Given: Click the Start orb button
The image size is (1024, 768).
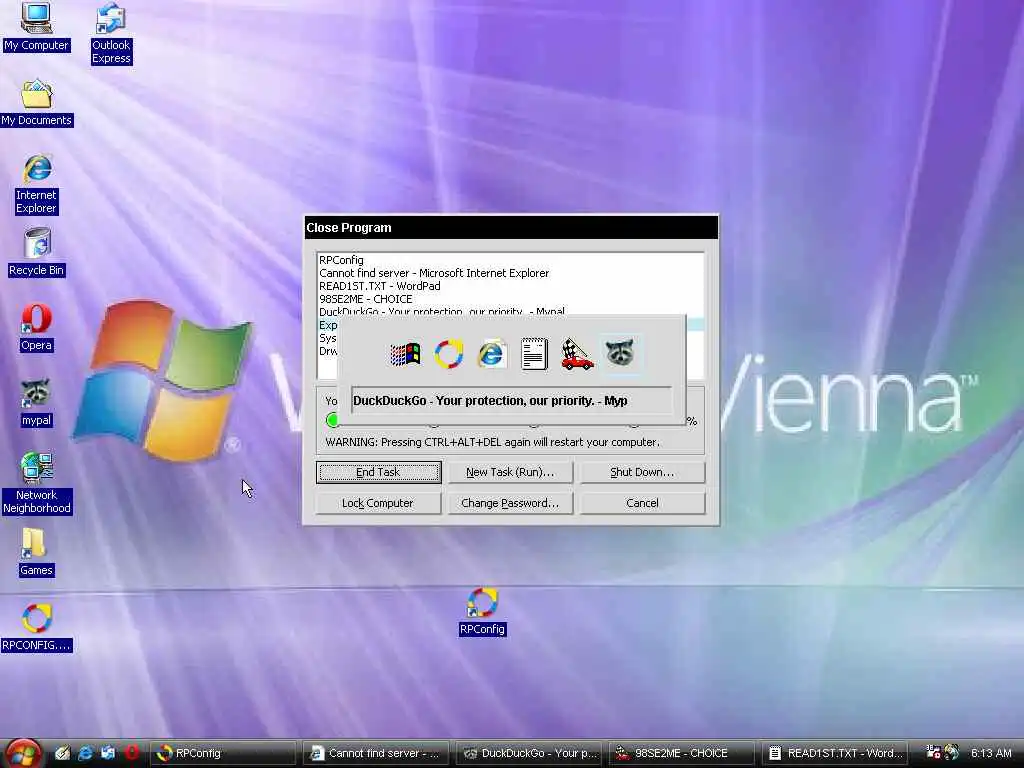Looking at the screenshot, I should pos(22,753).
